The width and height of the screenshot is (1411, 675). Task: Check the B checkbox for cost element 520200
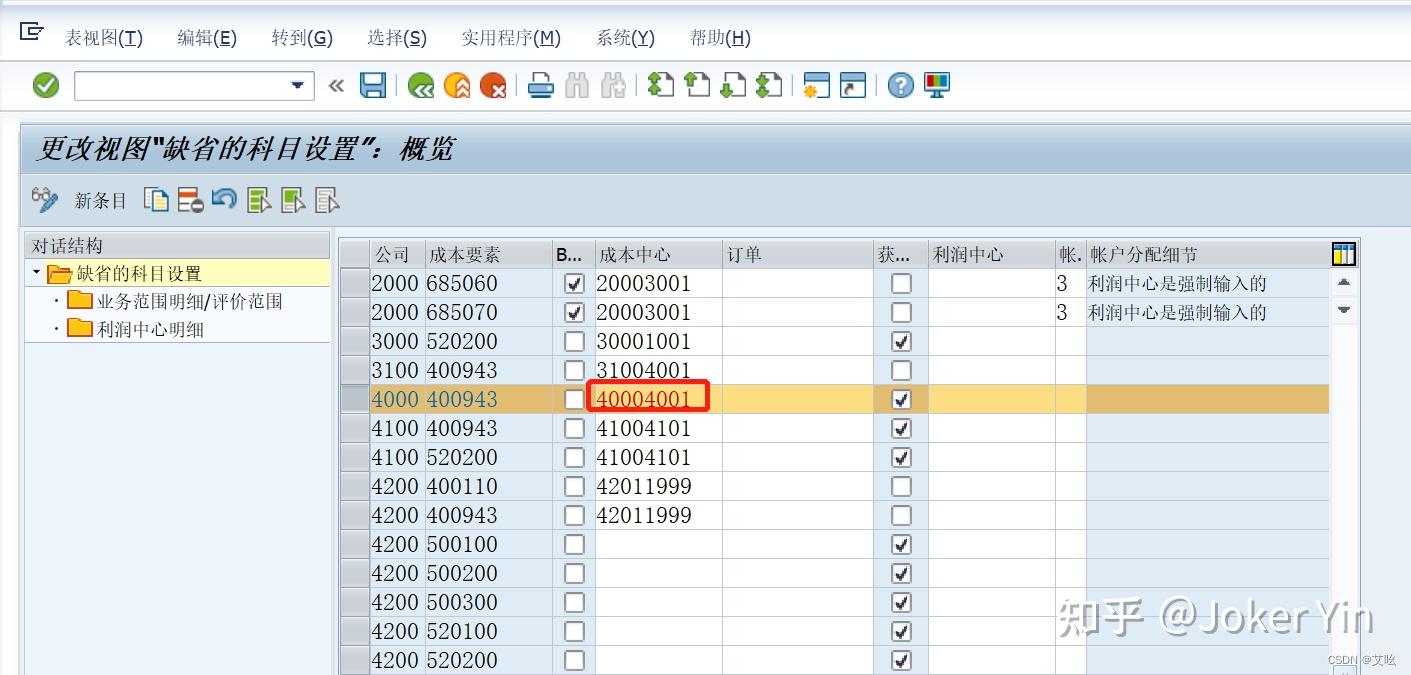pyautogui.click(x=575, y=341)
